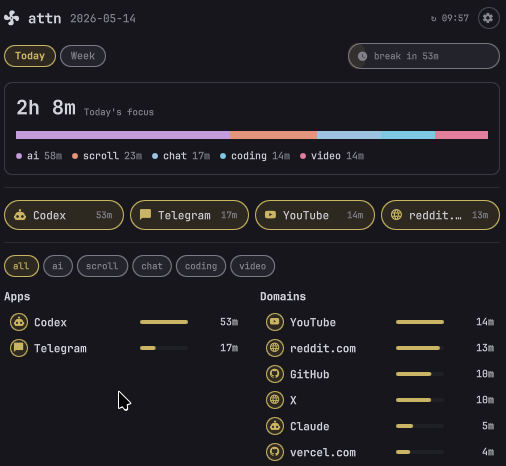
Task: Click the orange scroll segment of focus bar
Action: point(273,135)
